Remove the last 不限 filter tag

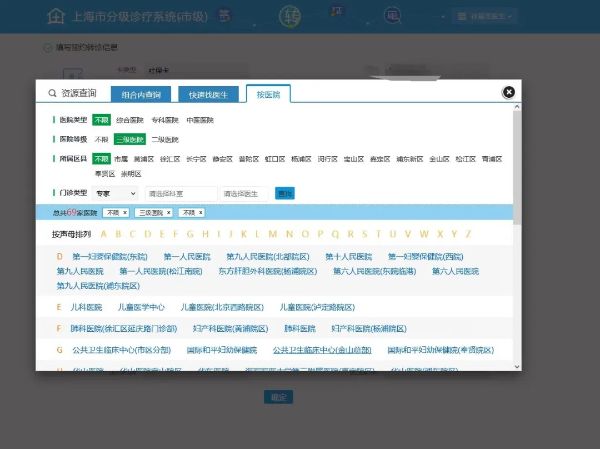pos(200,213)
